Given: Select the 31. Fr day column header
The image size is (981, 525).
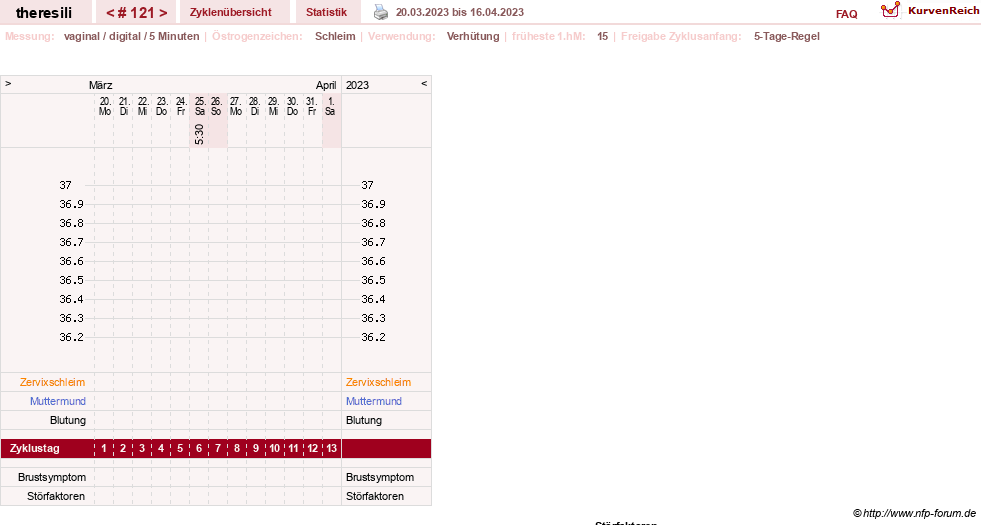Looking at the screenshot, I should [312, 106].
